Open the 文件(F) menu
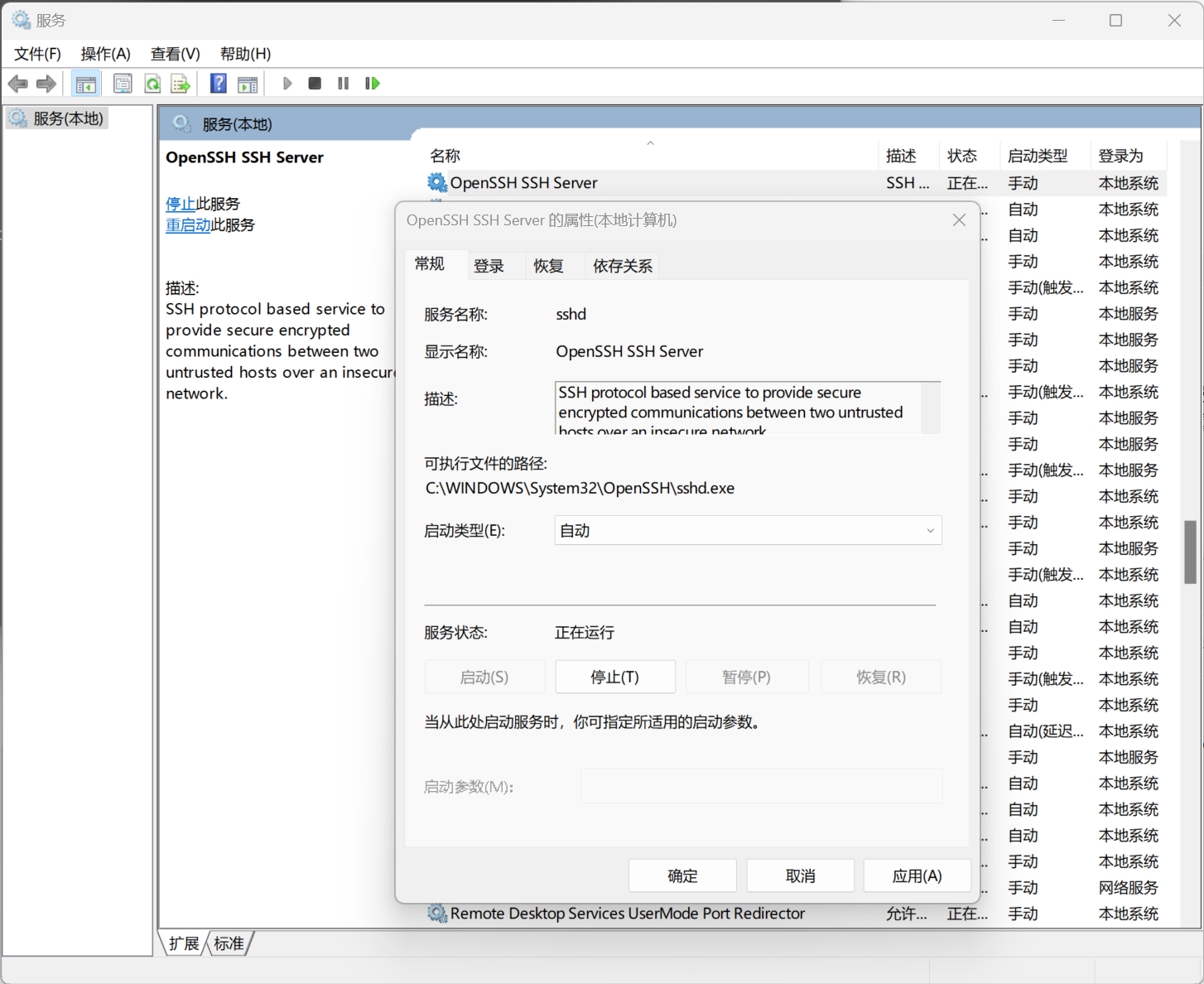Viewport: 1204px width, 984px height. coord(37,54)
